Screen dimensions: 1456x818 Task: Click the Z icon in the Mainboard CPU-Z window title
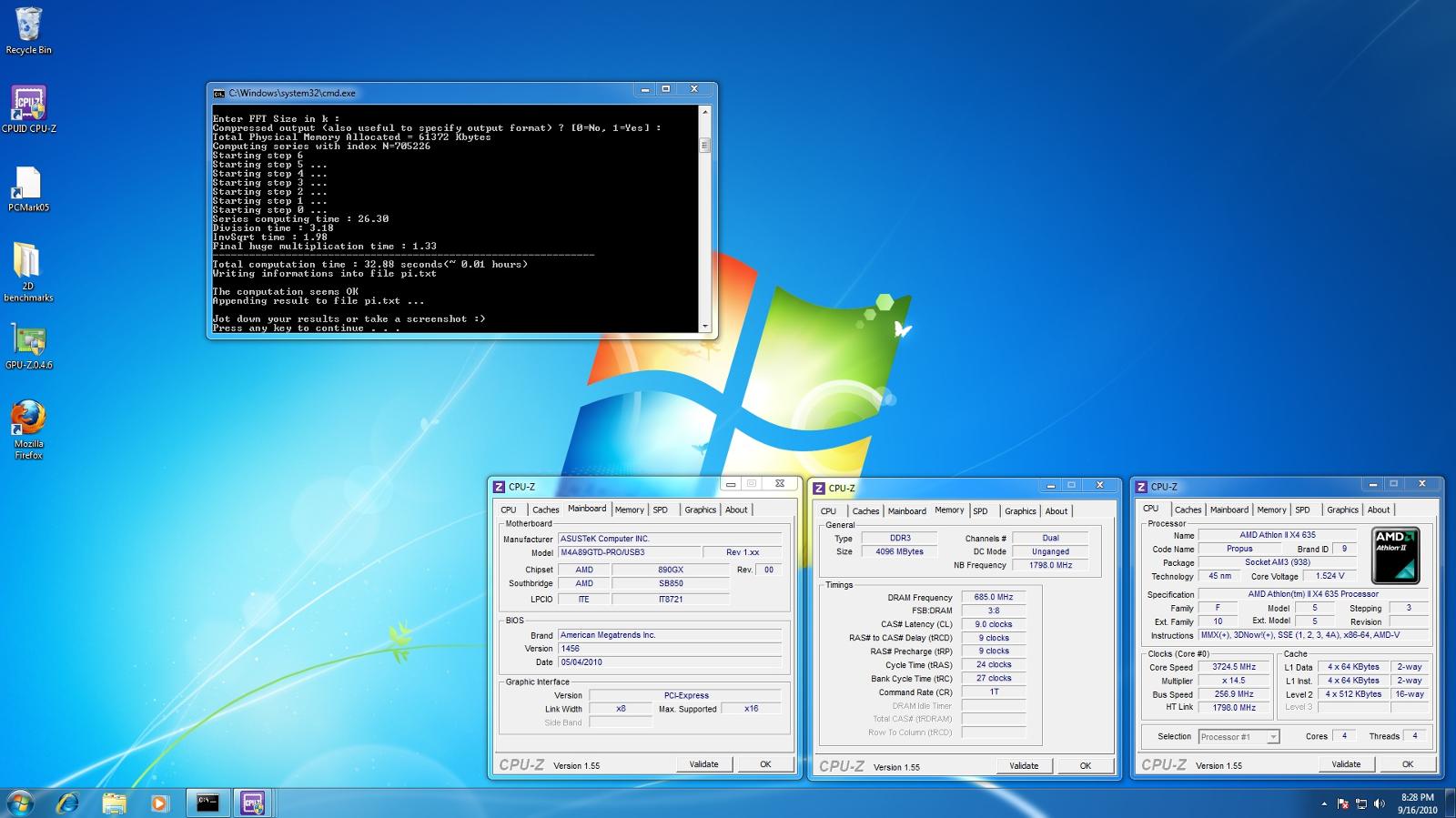(x=499, y=487)
